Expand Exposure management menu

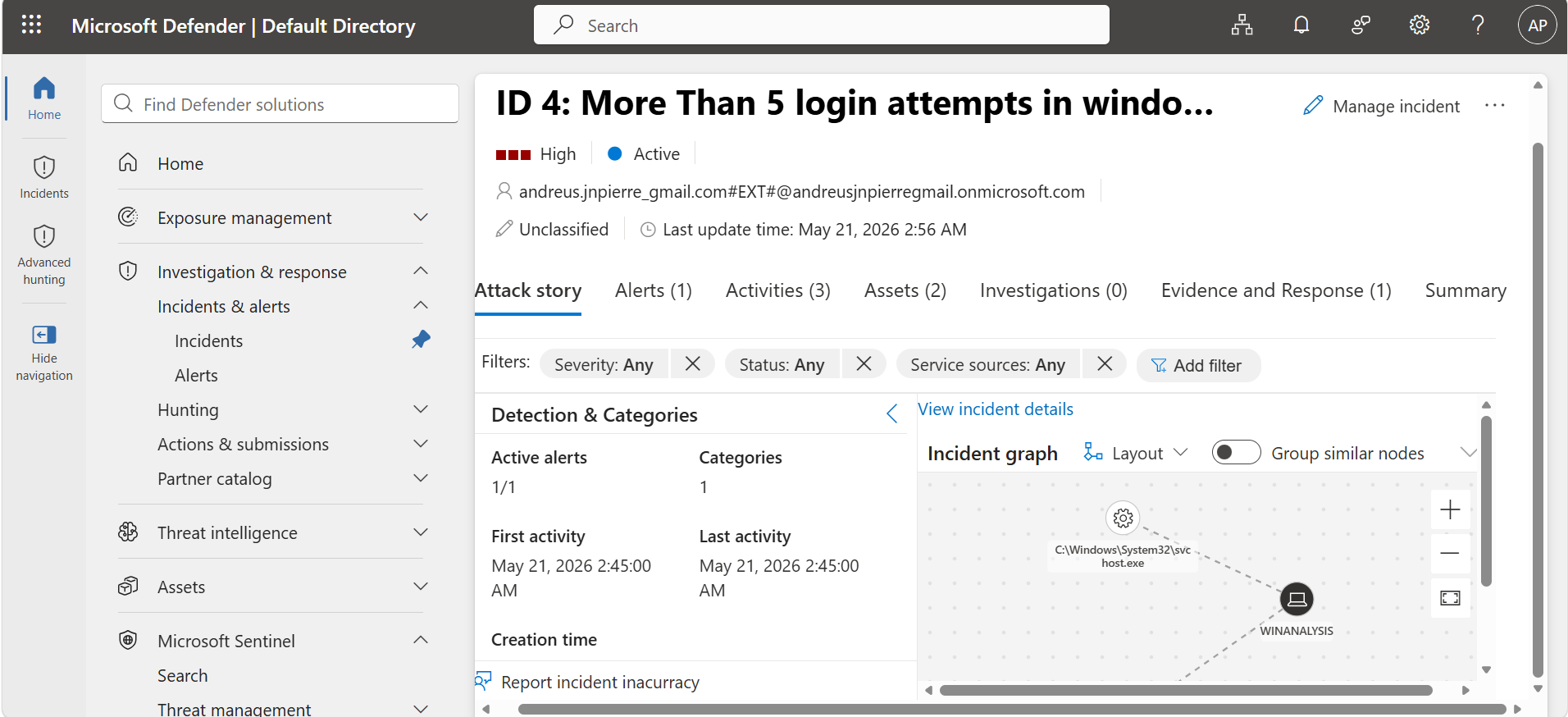(x=421, y=217)
